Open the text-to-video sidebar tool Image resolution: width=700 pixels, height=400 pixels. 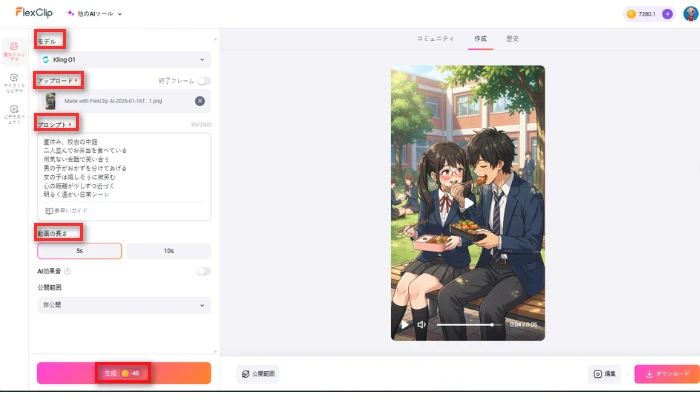[14, 81]
